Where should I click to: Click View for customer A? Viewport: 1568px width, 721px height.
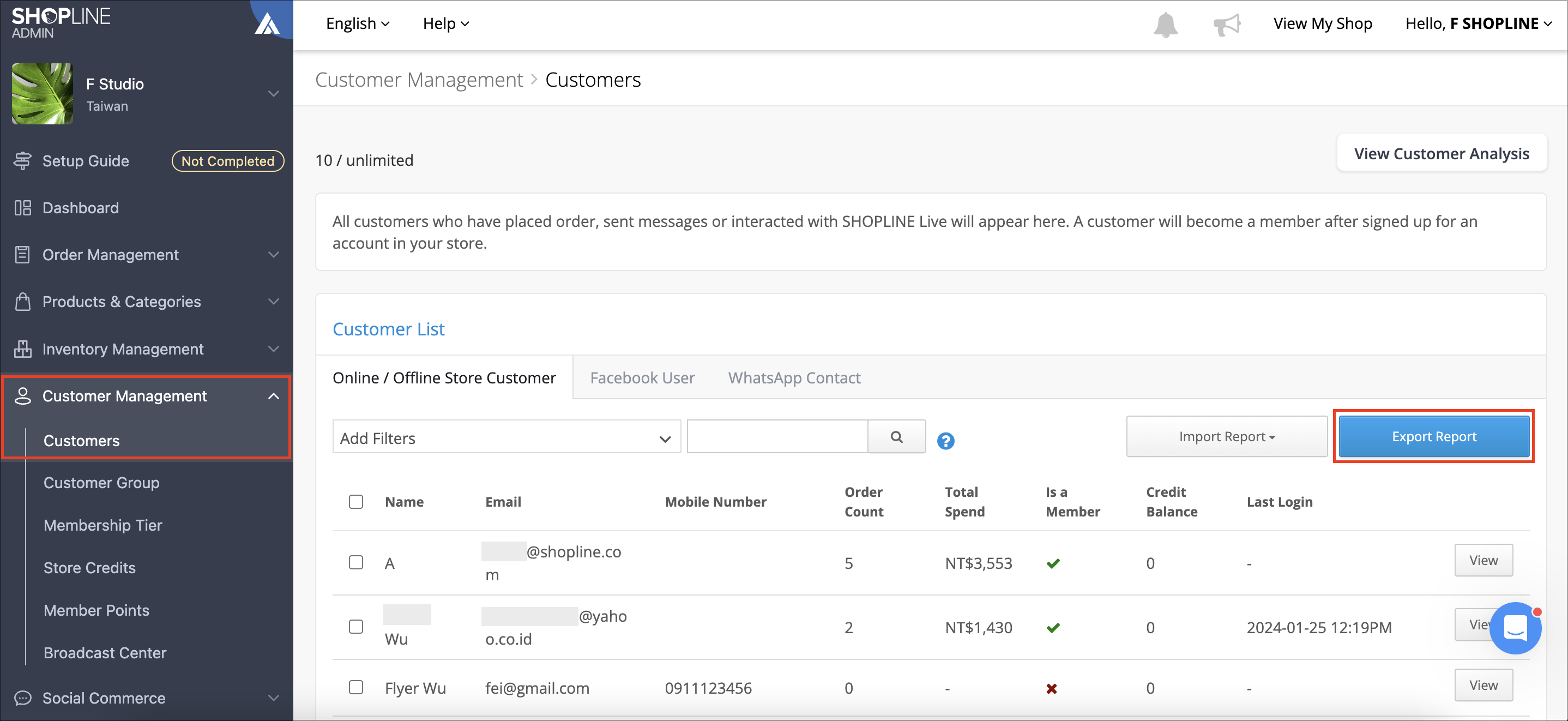pos(1483,560)
